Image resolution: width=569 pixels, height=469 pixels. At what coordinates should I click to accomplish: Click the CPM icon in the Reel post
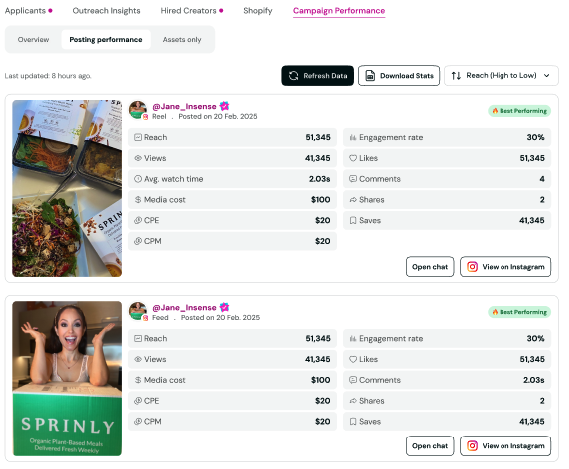click(x=138, y=241)
